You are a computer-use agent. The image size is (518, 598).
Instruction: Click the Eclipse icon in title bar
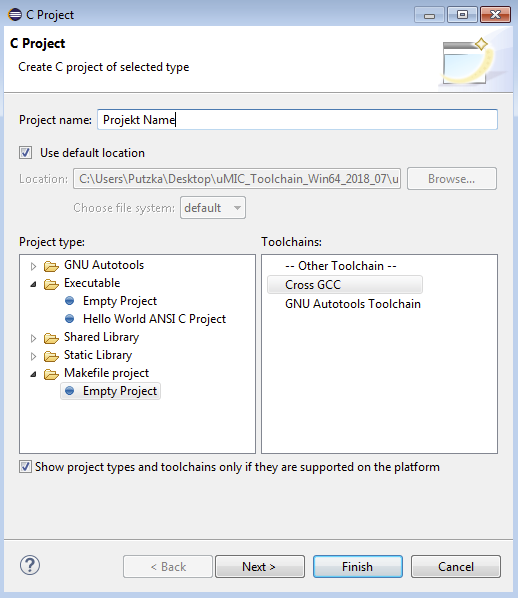[15, 14]
